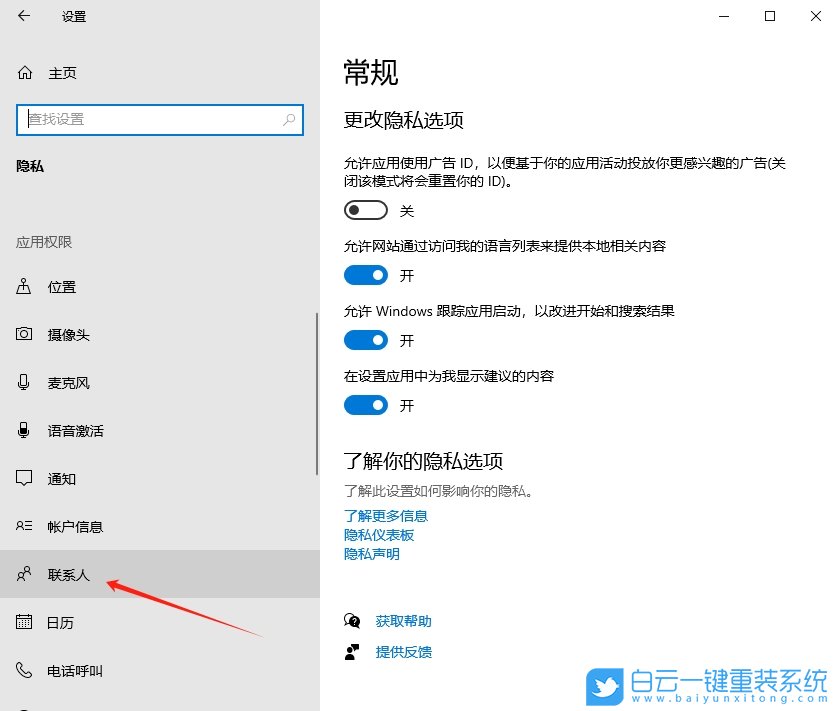Image resolution: width=839 pixels, height=711 pixels.
Task: Click the Home (主页) house icon
Action: (22, 73)
